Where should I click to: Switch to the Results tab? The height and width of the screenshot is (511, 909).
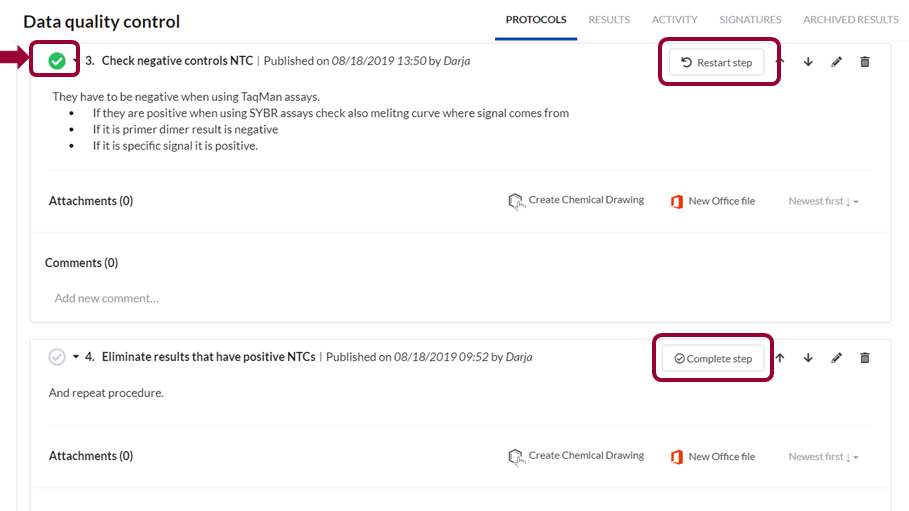[609, 20]
